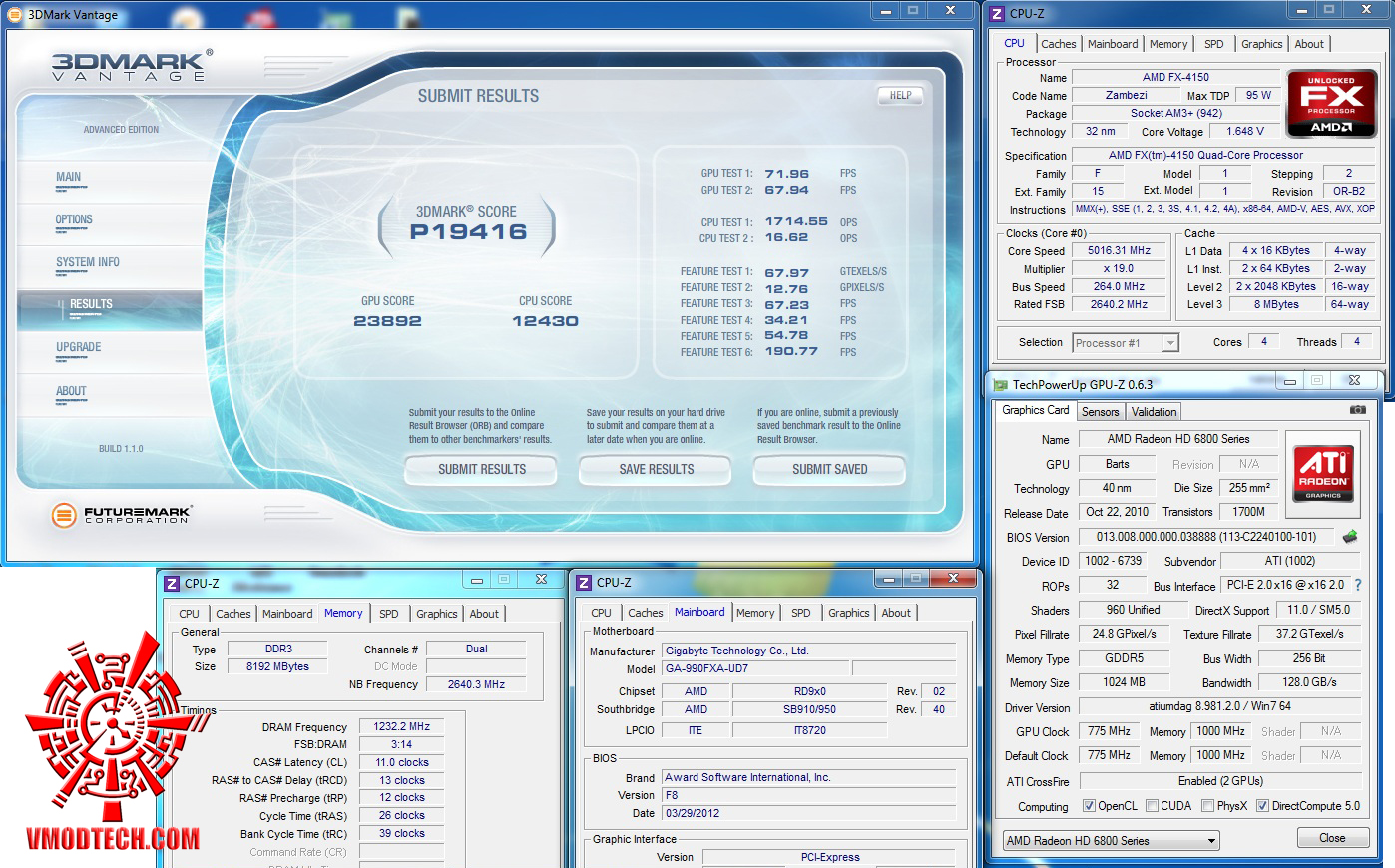1395x868 pixels.
Task: Click the AMD FX processor logo
Action: [1331, 103]
